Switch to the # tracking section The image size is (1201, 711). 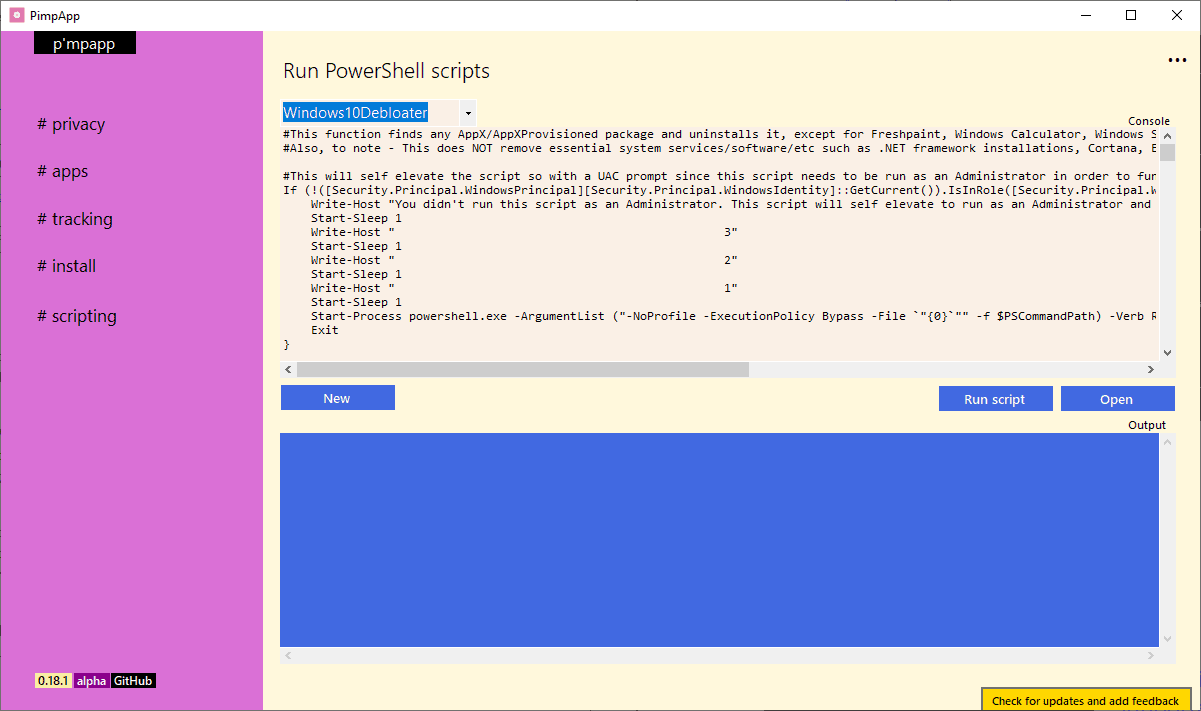coord(76,218)
